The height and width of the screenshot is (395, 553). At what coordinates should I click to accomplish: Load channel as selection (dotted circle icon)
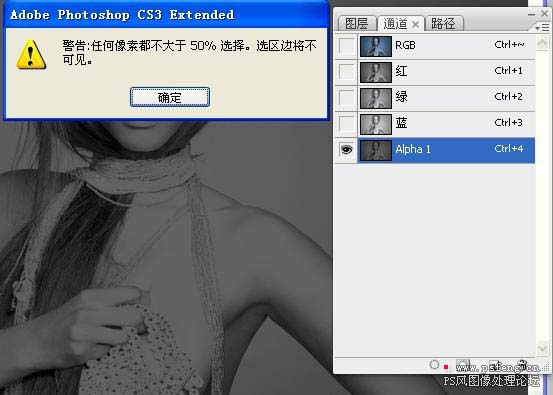(x=434, y=365)
